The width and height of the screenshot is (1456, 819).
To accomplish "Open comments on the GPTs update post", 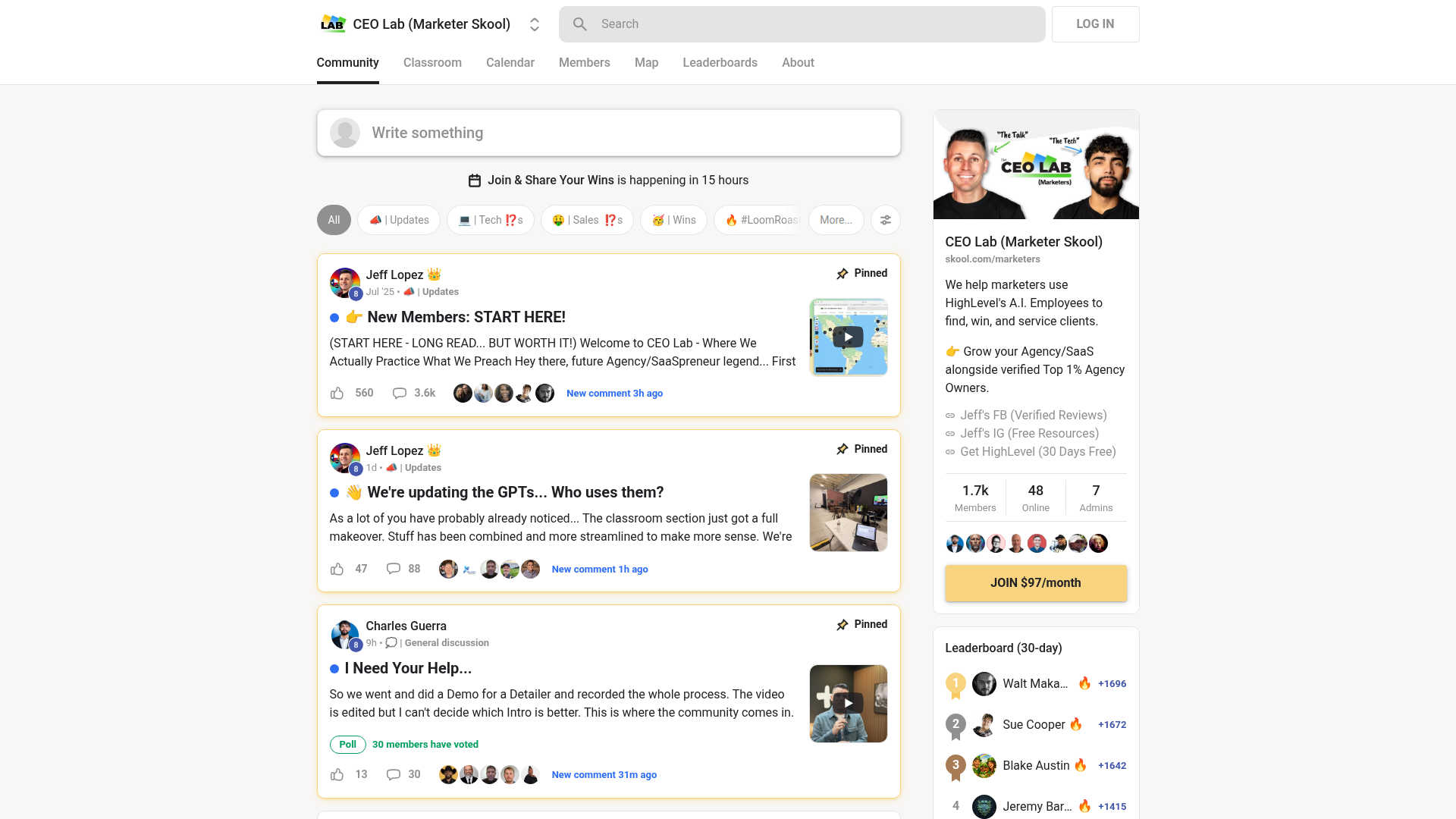I will 394,569.
